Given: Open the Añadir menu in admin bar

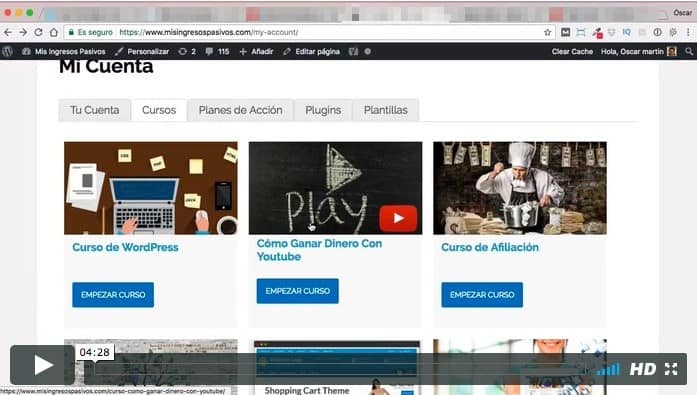Looking at the screenshot, I should click(x=256, y=52).
